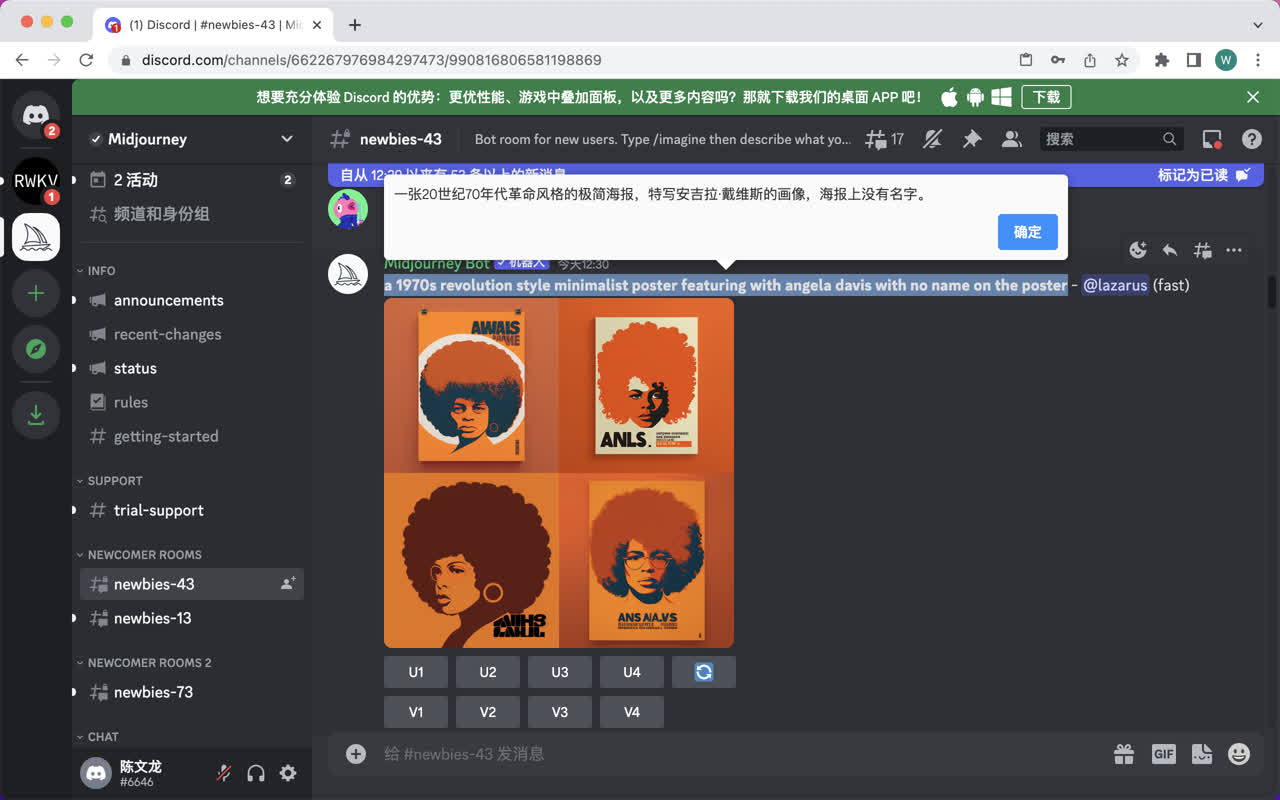Open the sticker picker icon
The width and height of the screenshot is (1280, 800).
[1201, 754]
